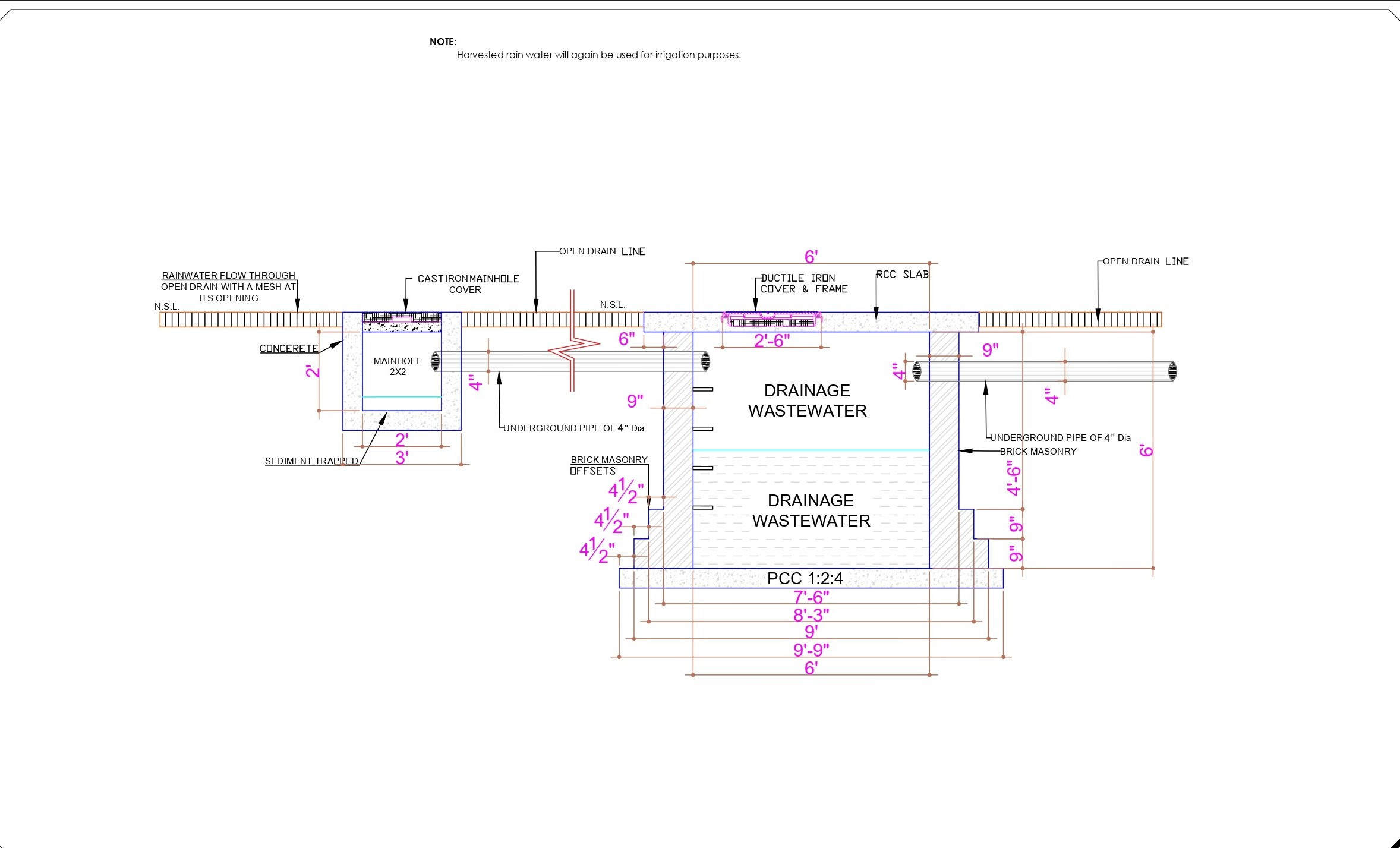
Task: Click the NOTE heading text
Action: 443,42
